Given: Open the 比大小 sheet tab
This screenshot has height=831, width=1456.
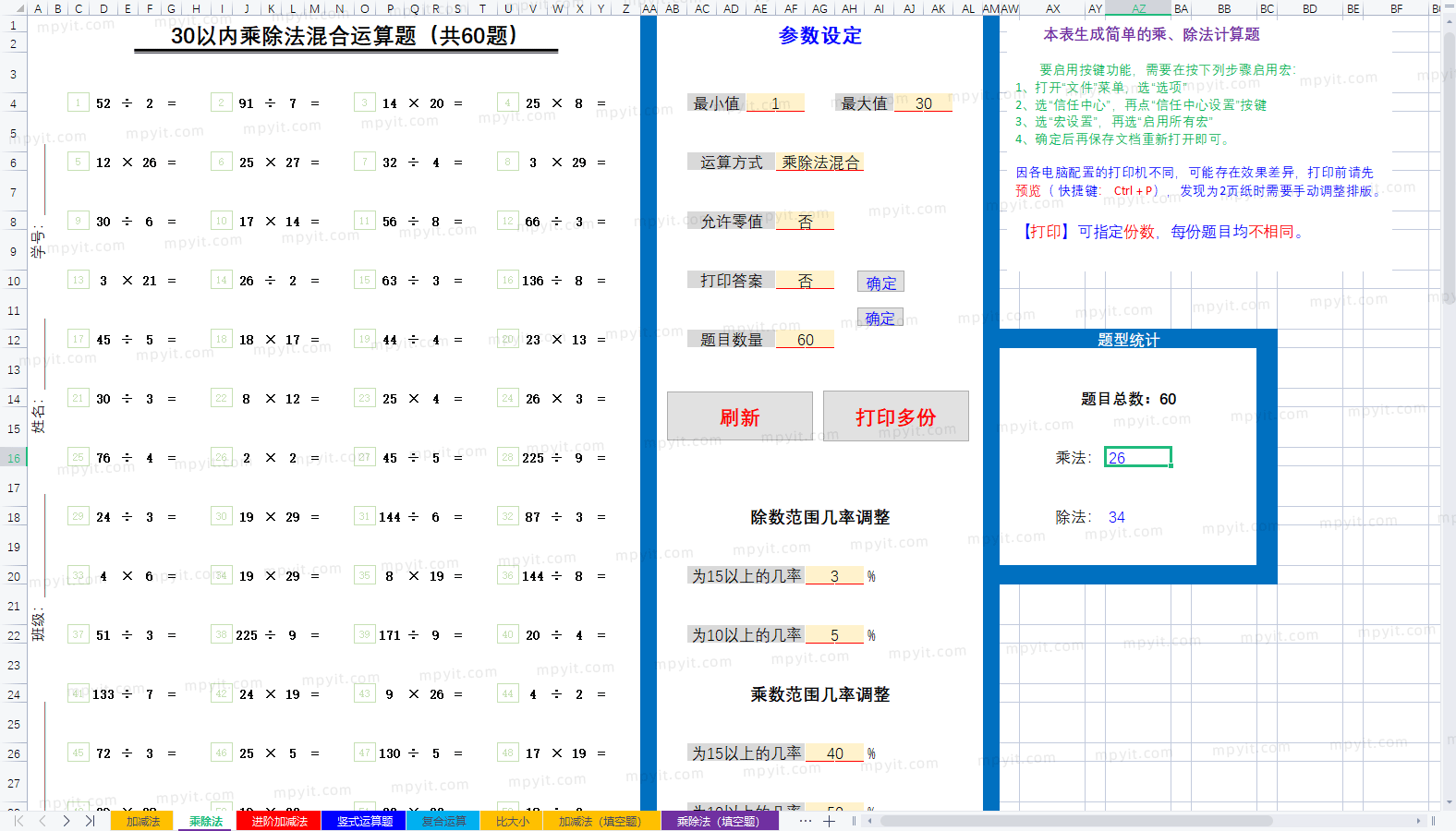Looking at the screenshot, I should pyautogui.click(x=513, y=821).
